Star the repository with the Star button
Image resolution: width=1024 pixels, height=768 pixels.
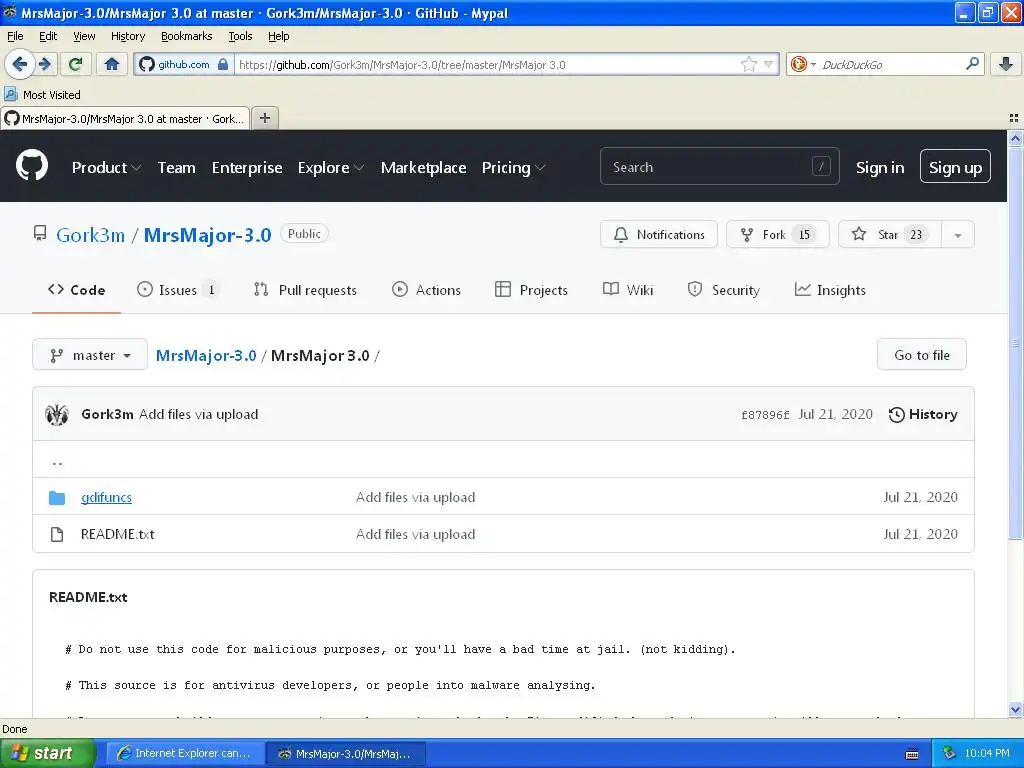[889, 235]
